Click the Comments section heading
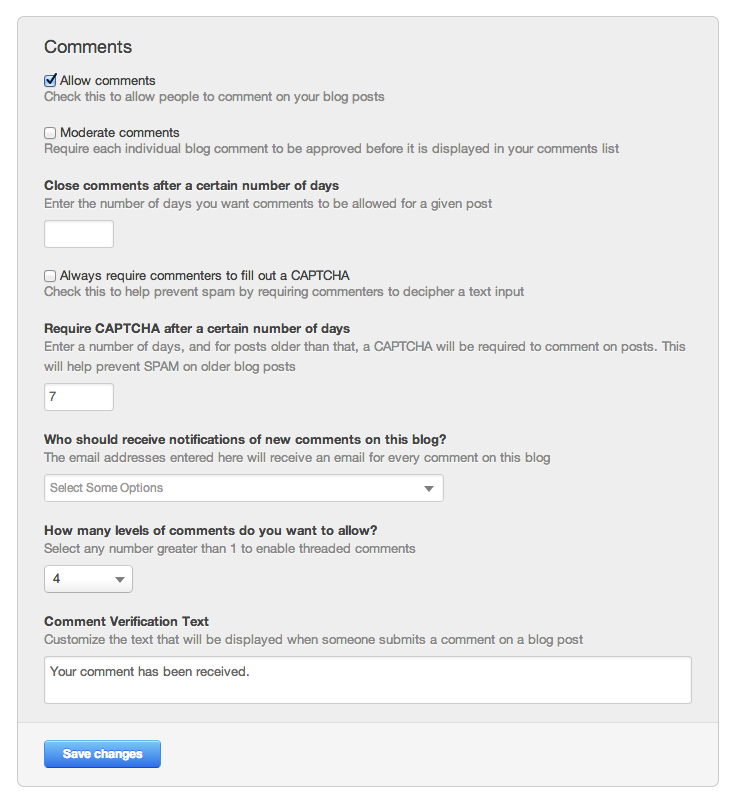Image resolution: width=735 pixels, height=802 pixels. click(88, 47)
